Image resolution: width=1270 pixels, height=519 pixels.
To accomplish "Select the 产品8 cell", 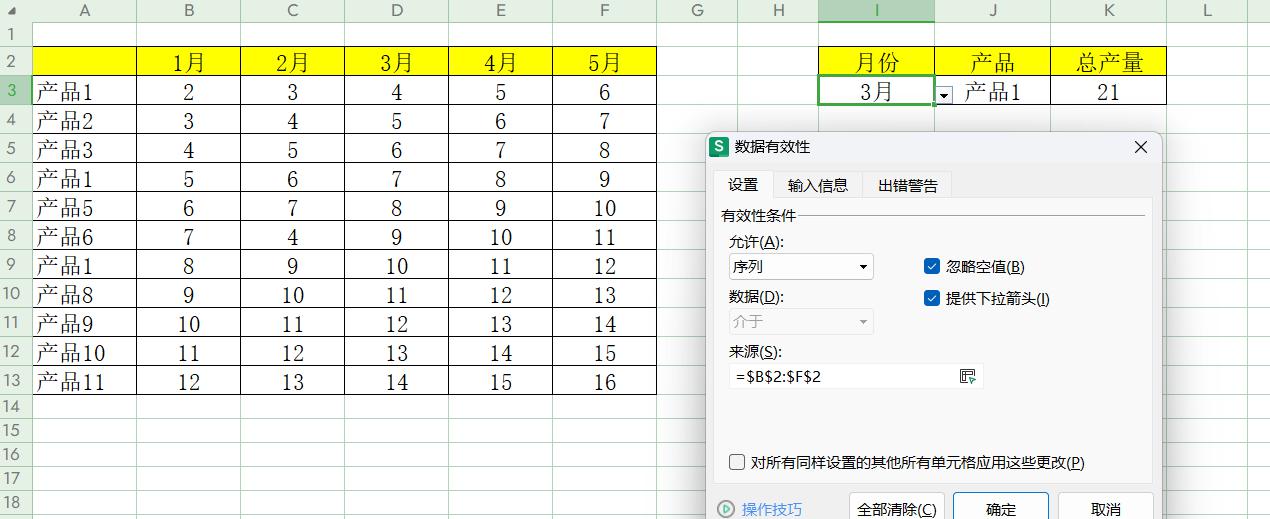I will (85, 295).
